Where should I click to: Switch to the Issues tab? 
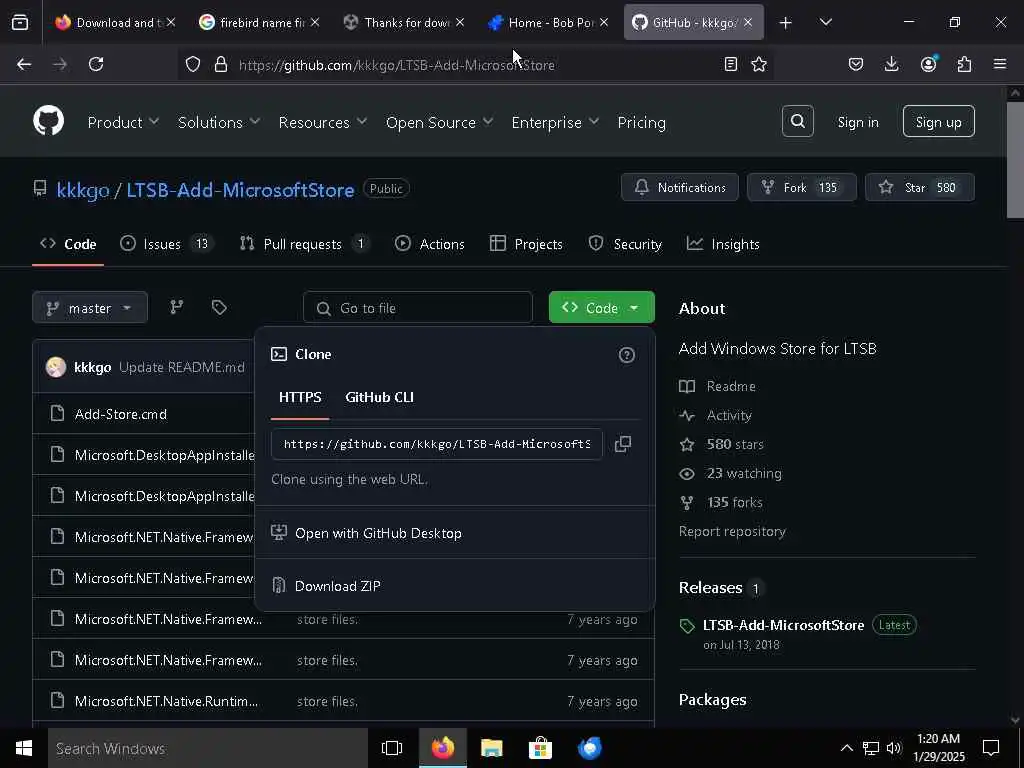click(x=167, y=244)
